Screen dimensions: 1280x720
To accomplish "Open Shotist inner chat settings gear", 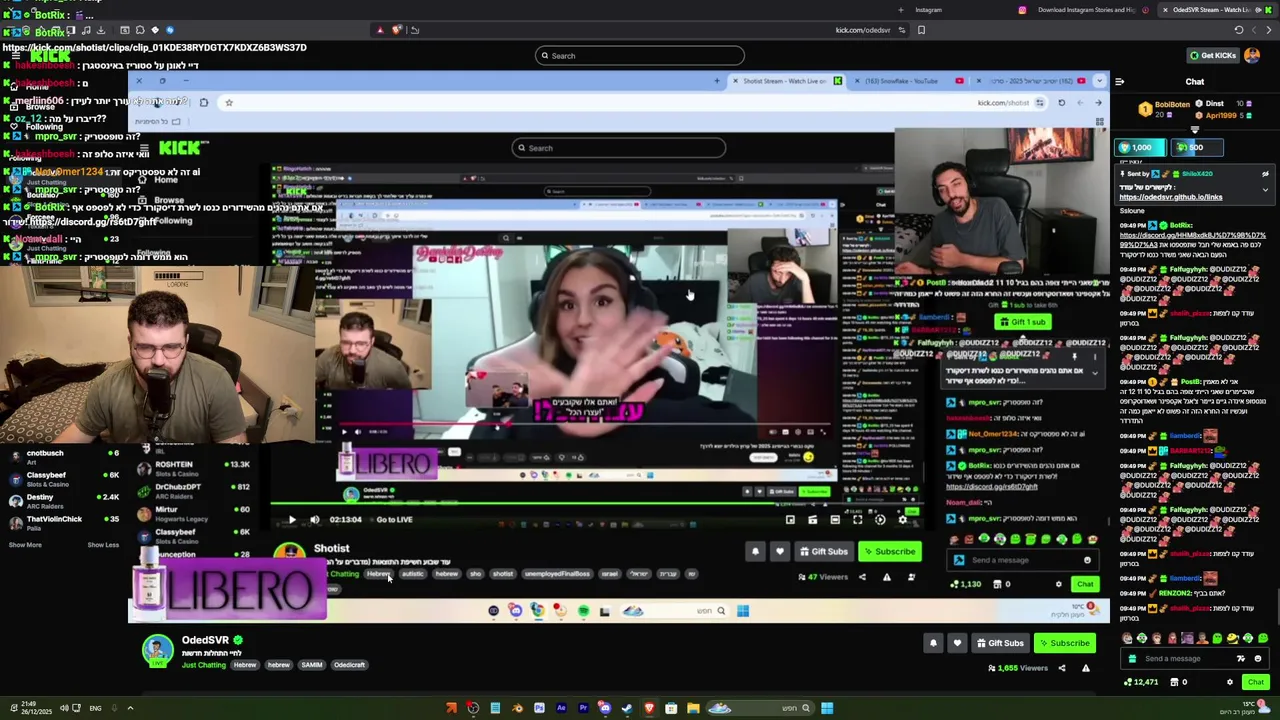I will pyautogui.click(x=1059, y=584).
